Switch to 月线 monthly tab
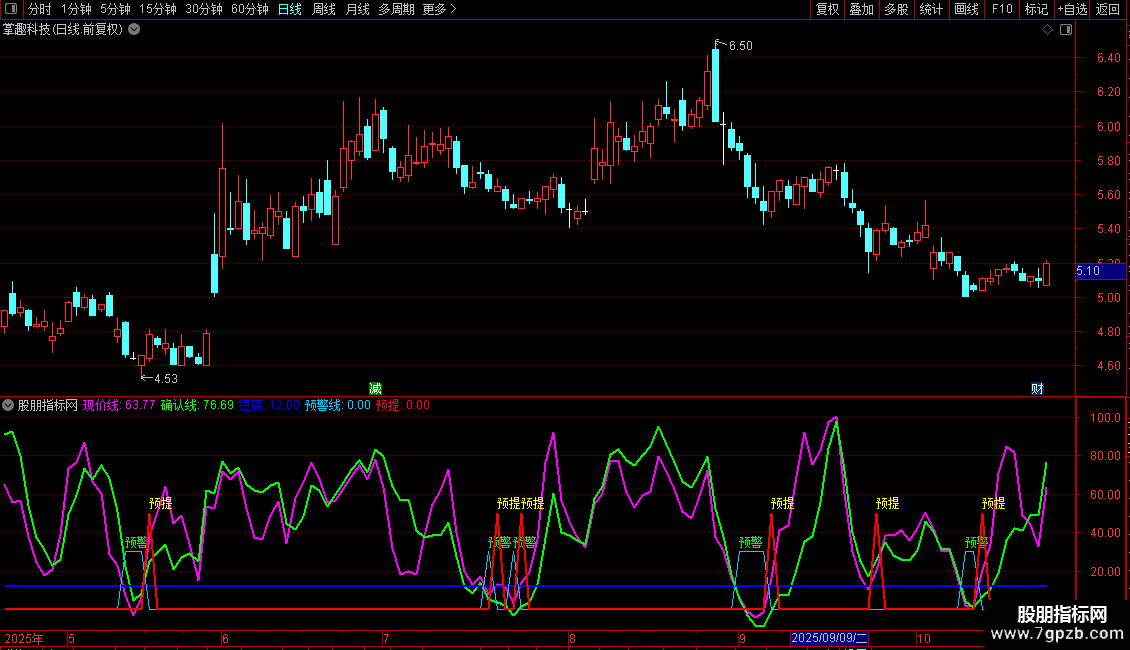 (357, 9)
